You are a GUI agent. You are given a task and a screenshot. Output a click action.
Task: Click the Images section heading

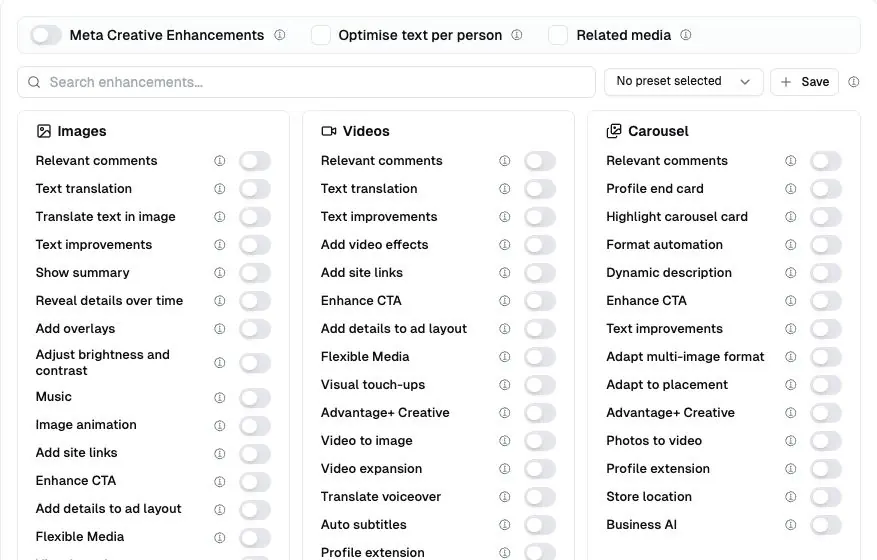(x=82, y=131)
